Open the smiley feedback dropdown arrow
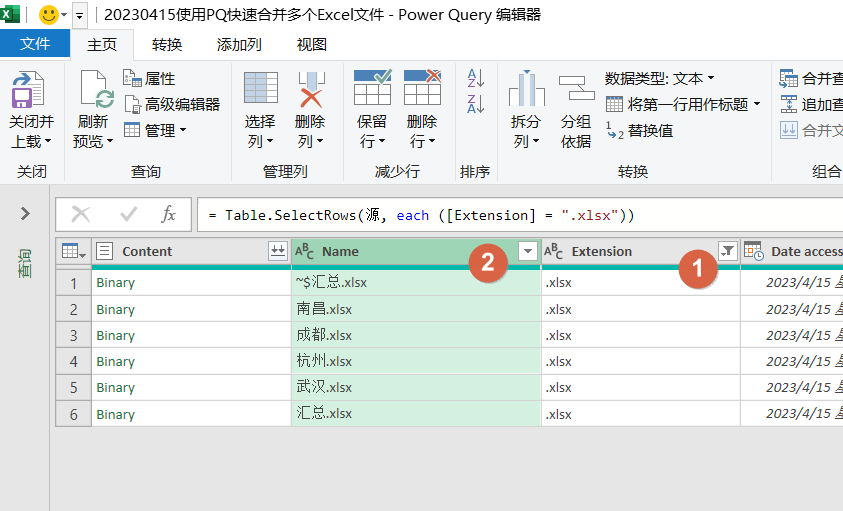 click(x=65, y=15)
